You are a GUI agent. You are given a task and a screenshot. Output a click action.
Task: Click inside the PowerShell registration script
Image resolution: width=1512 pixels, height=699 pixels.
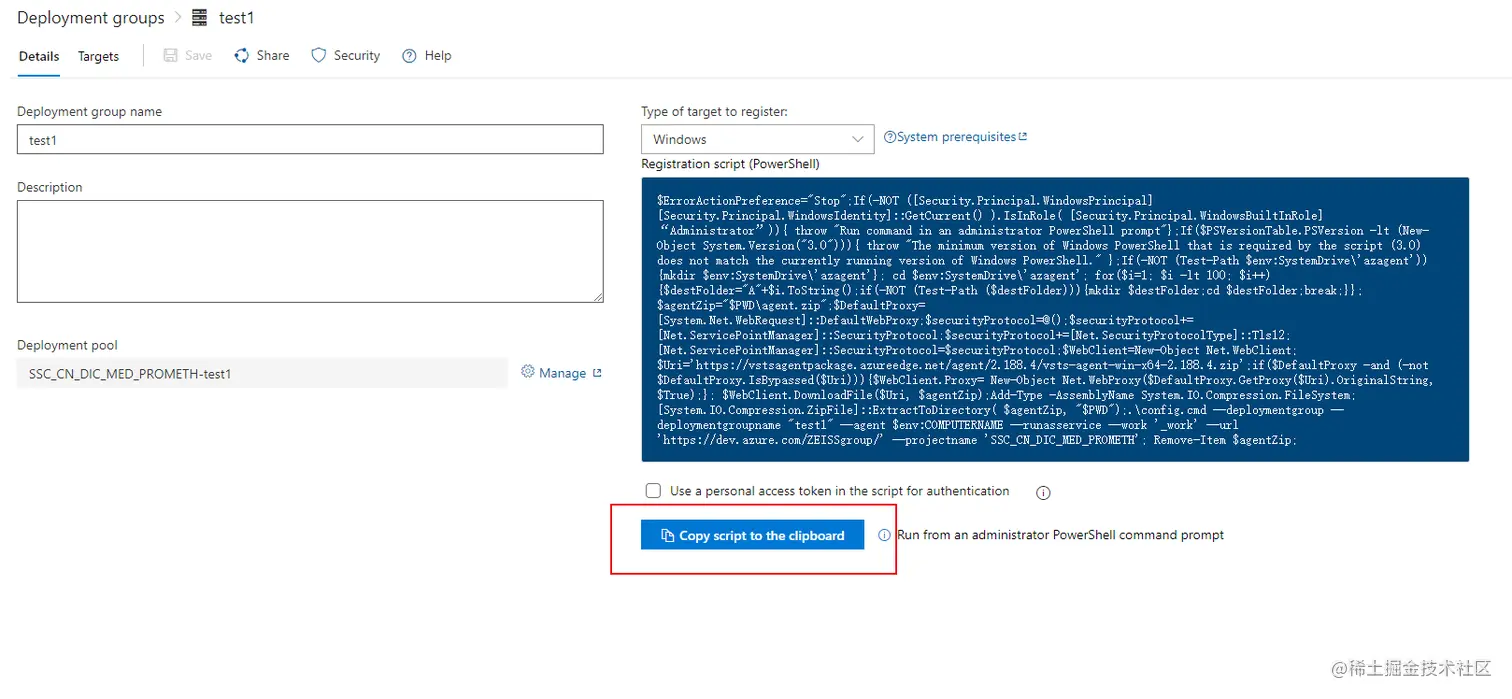1055,320
